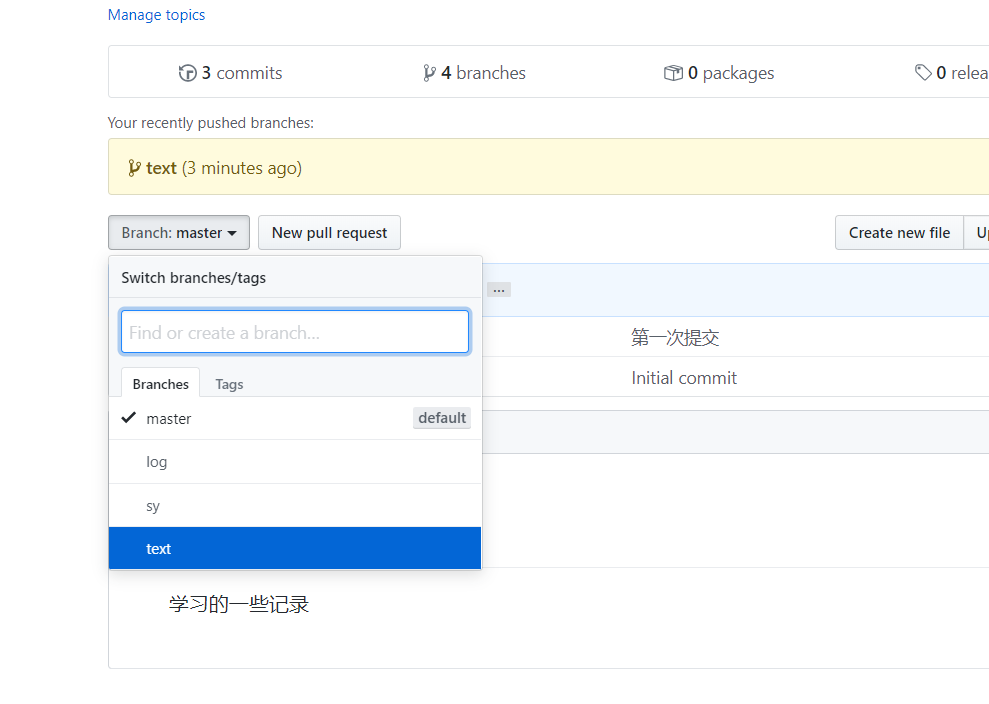The image size is (989, 704).
Task: Click the packages box icon
Action: [673, 73]
